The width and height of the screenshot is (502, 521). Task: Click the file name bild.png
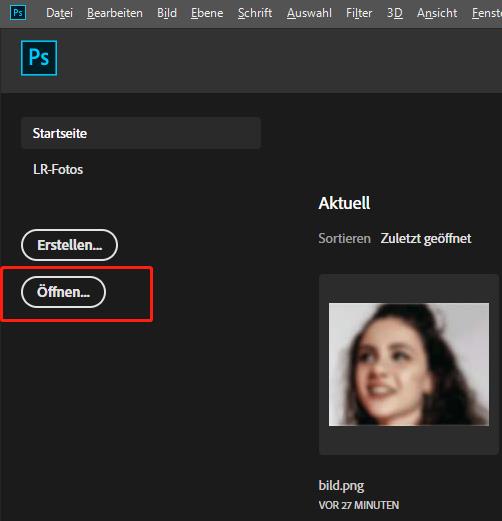tap(341, 486)
